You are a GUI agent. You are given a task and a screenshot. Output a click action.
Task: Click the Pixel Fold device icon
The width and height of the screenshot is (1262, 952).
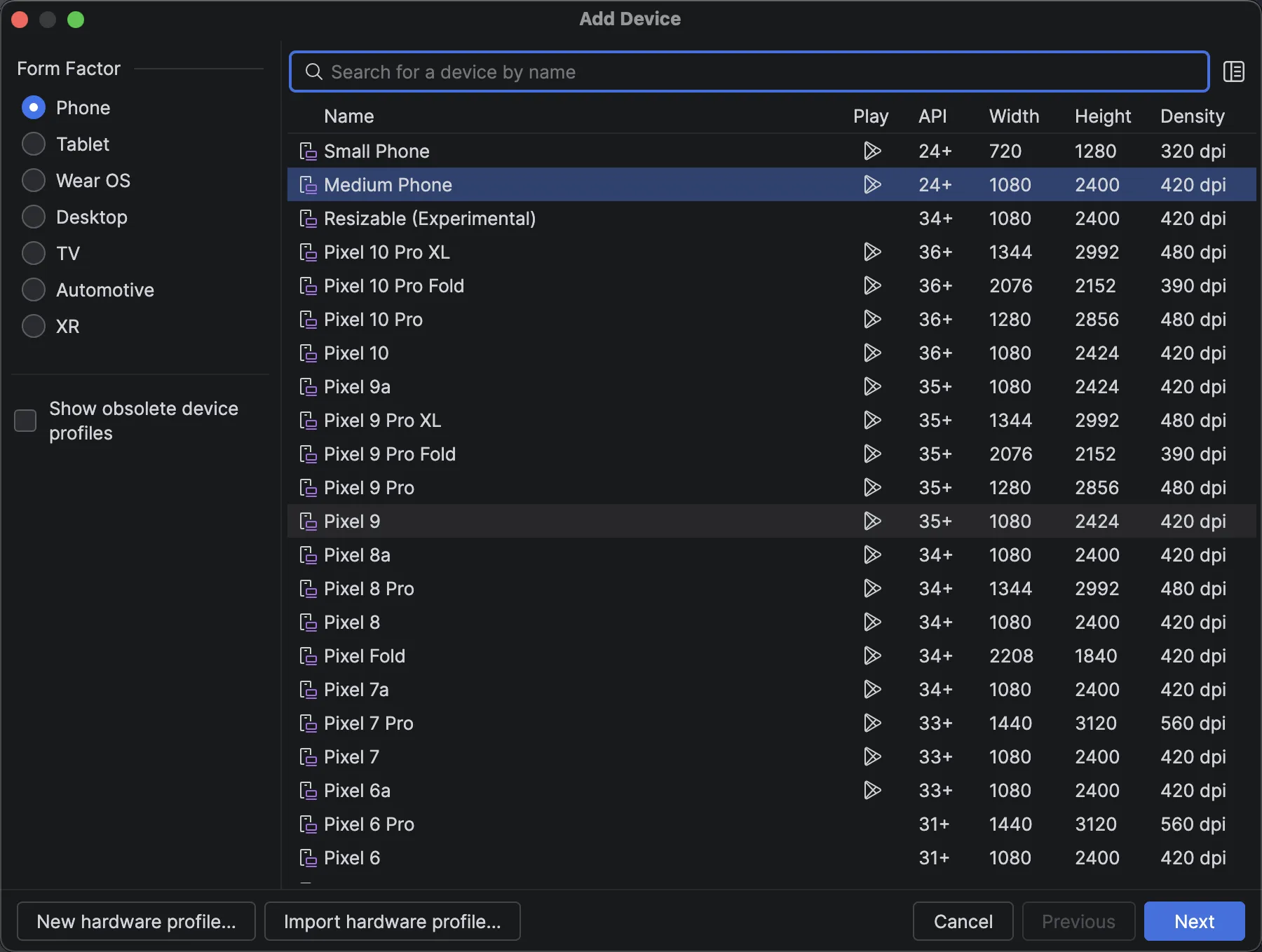coord(308,656)
